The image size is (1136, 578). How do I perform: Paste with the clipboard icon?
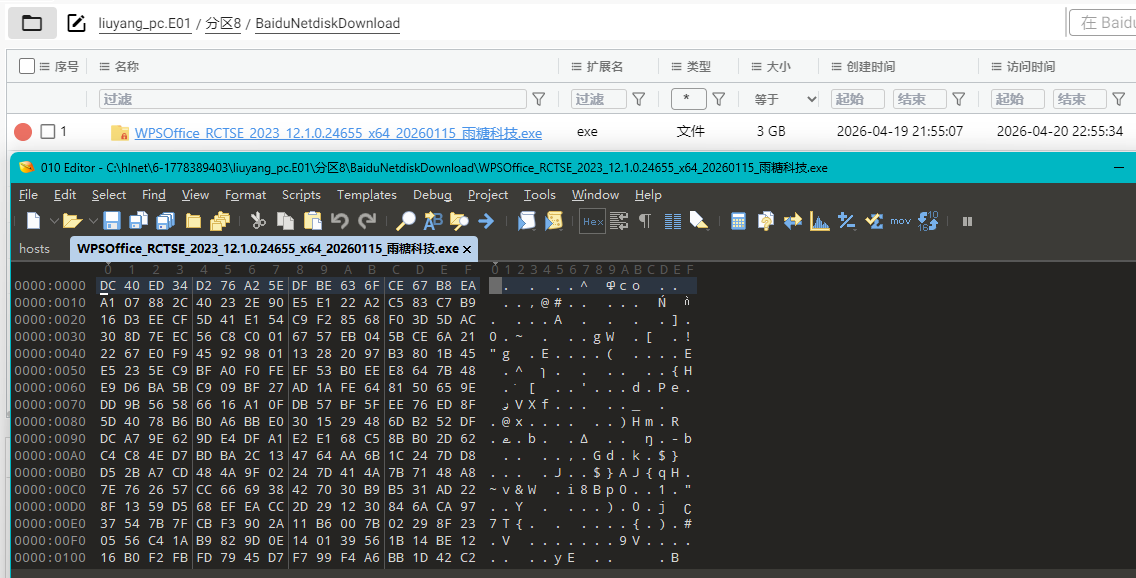pyautogui.click(x=312, y=221)
